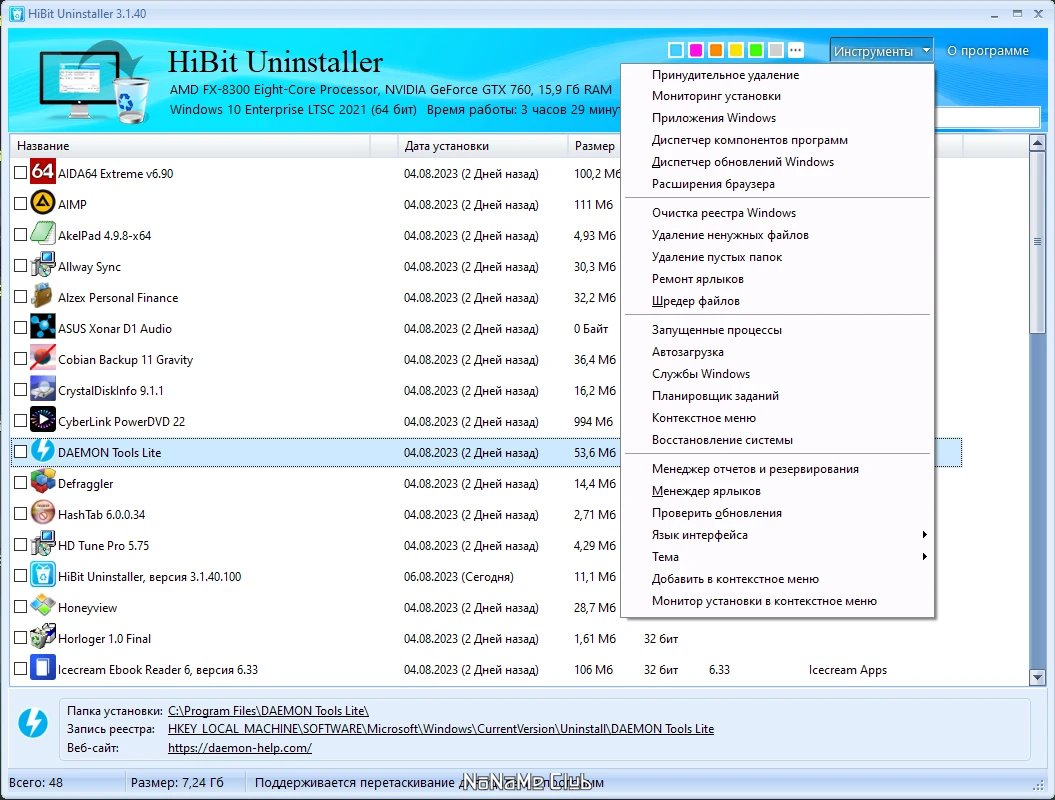Open Мониторинг установки from menu
1055x800 pixels.
(x=778, y=96)
